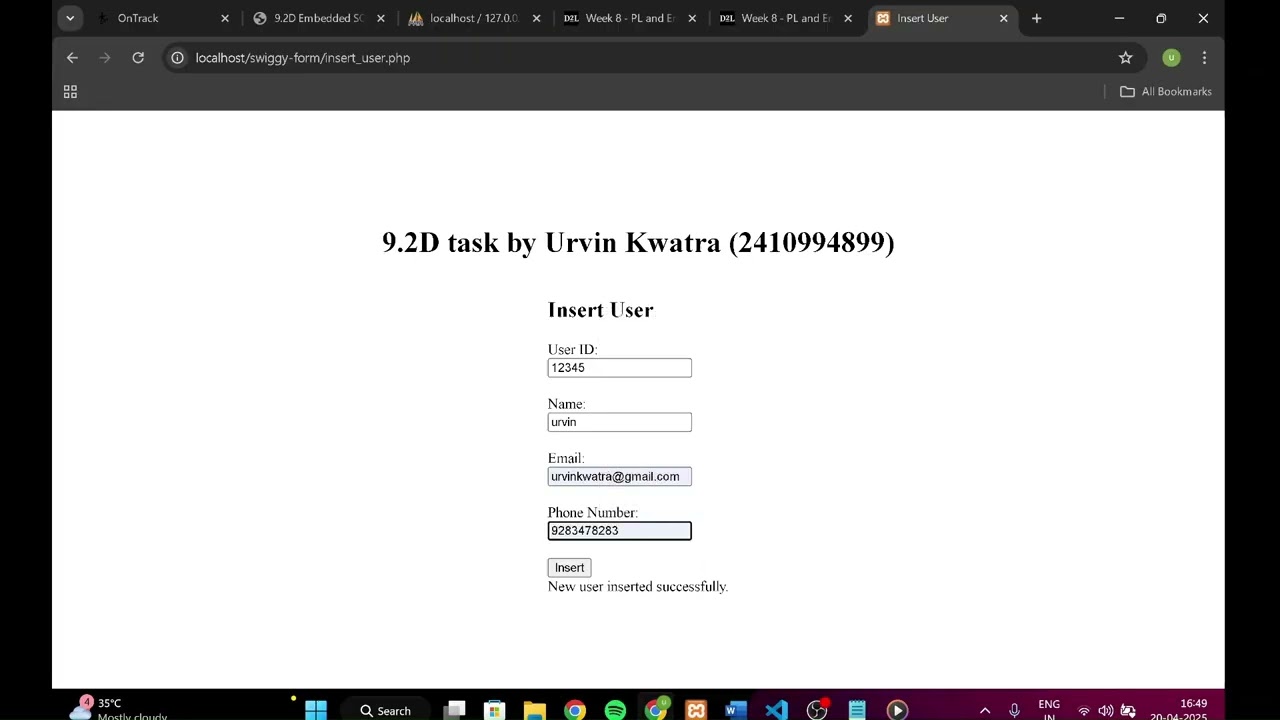
Task: Click the Name input field
Action: (x=619, y=422)
